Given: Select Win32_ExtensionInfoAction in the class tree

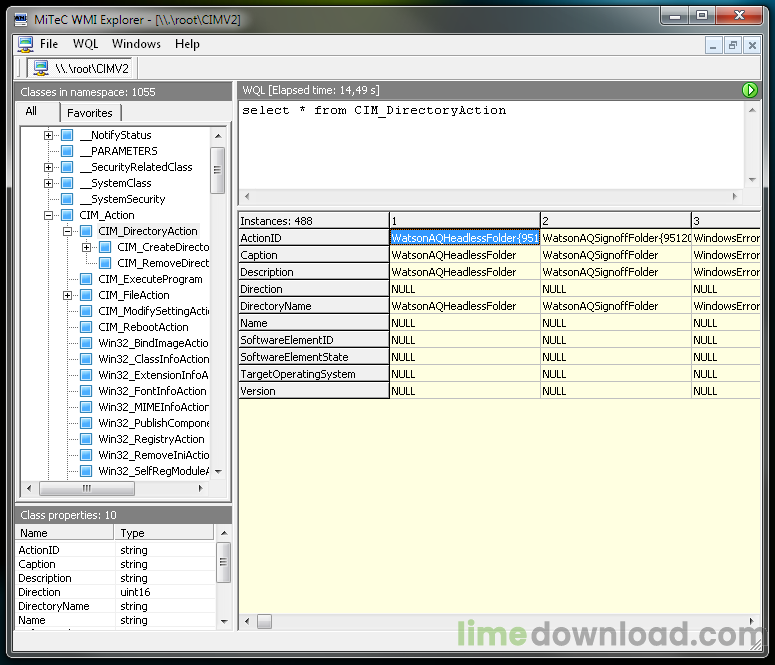Looking at the screenshot, I should point(153,375).
